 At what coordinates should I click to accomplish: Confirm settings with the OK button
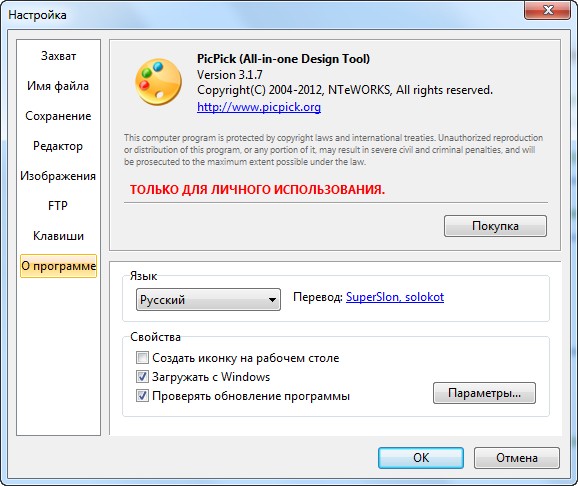[421, 458]
